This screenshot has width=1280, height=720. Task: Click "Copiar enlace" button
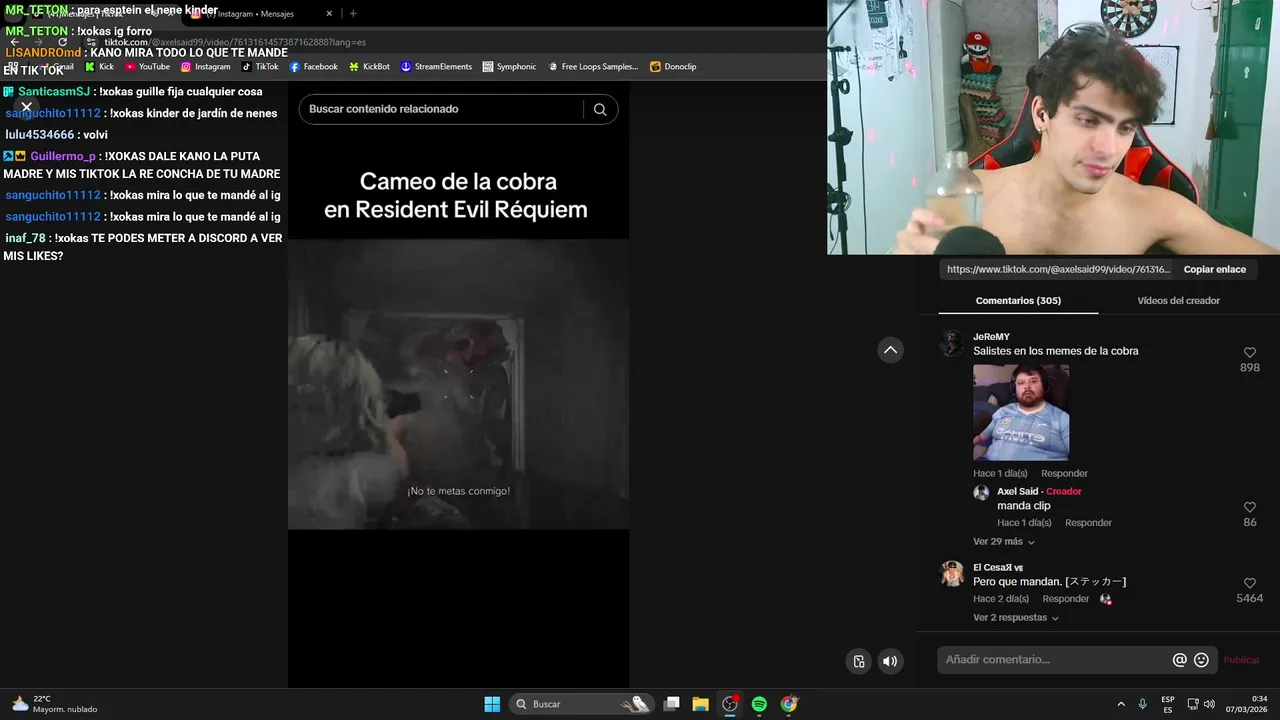[1215, 269]
